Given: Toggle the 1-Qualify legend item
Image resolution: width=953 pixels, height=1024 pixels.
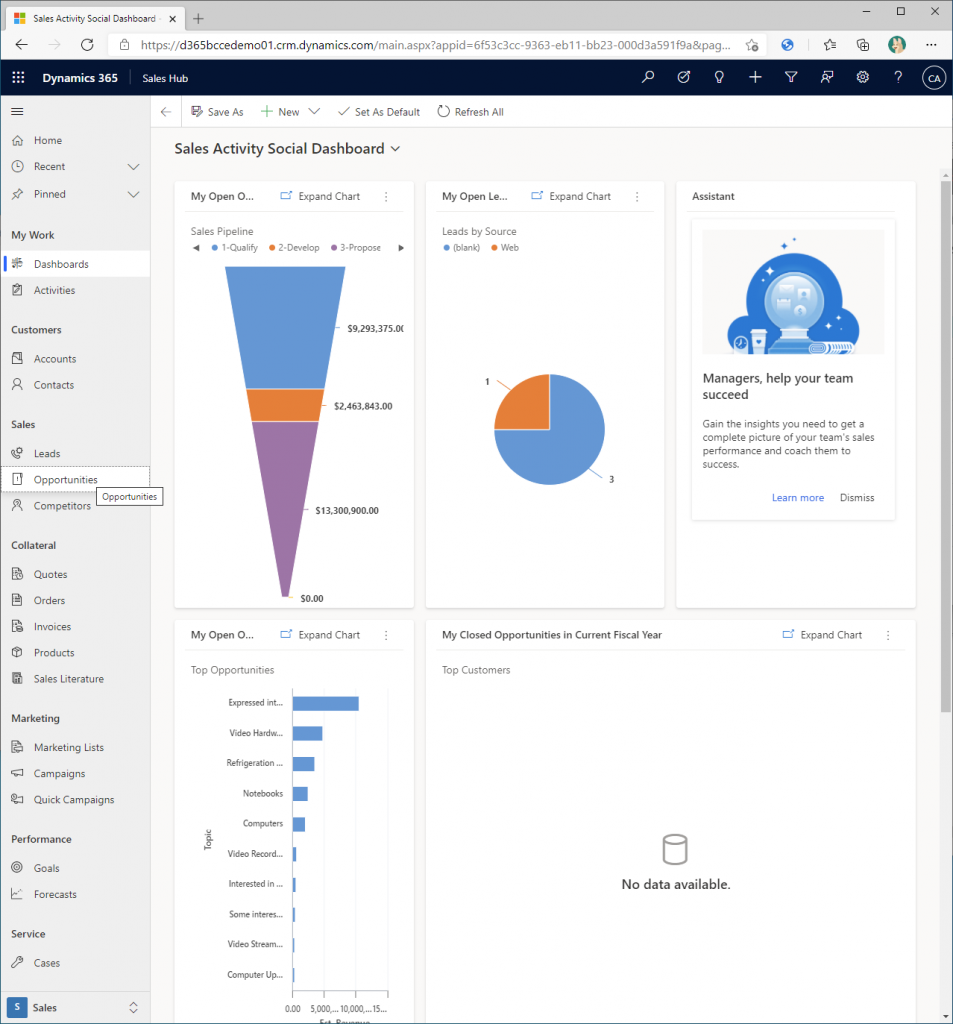Looking at the screenshot, I should pyautogui.click(x=236, y=248).
